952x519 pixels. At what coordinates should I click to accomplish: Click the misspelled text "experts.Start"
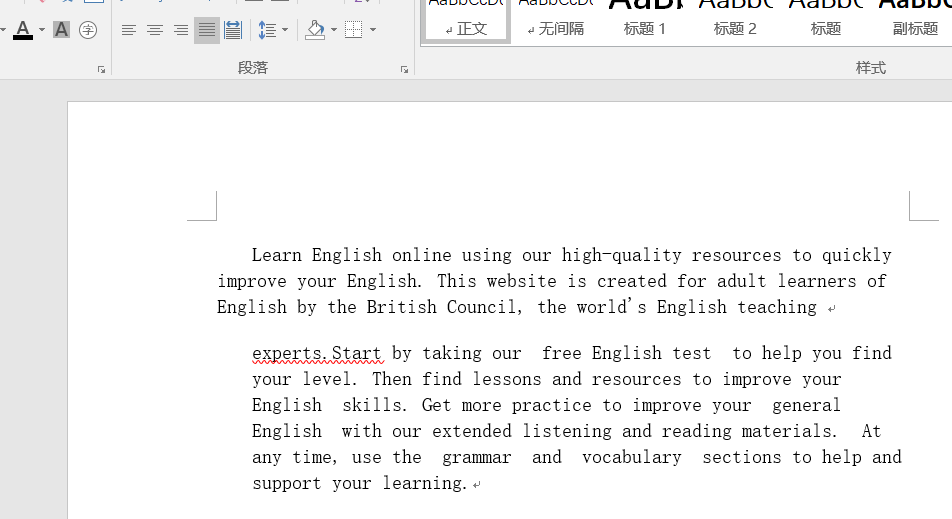tap(317, 353)
